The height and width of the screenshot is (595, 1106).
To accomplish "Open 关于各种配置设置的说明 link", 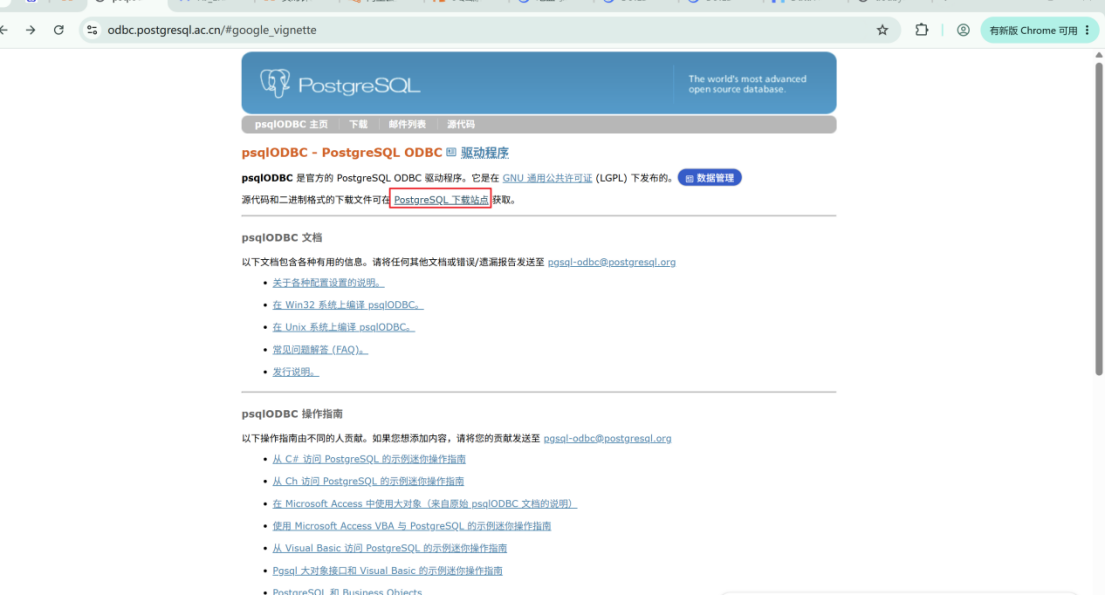I will click(x=328, y=283).
